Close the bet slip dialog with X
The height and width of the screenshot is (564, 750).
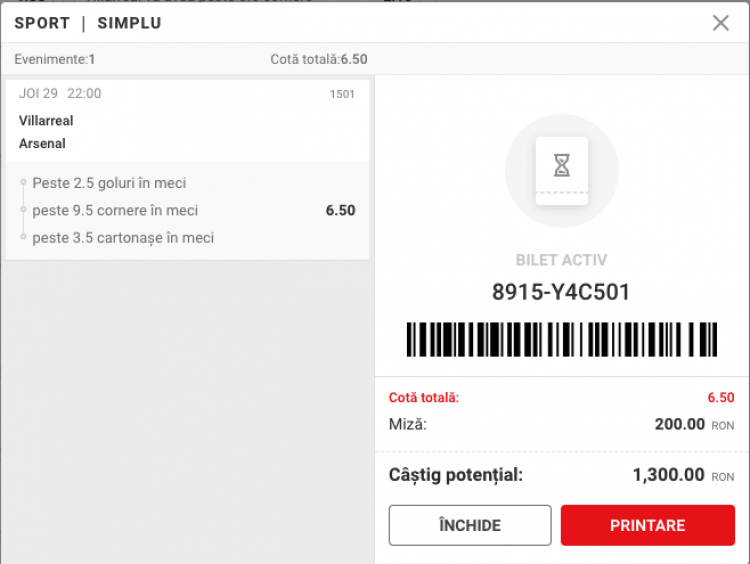(720, 23)
